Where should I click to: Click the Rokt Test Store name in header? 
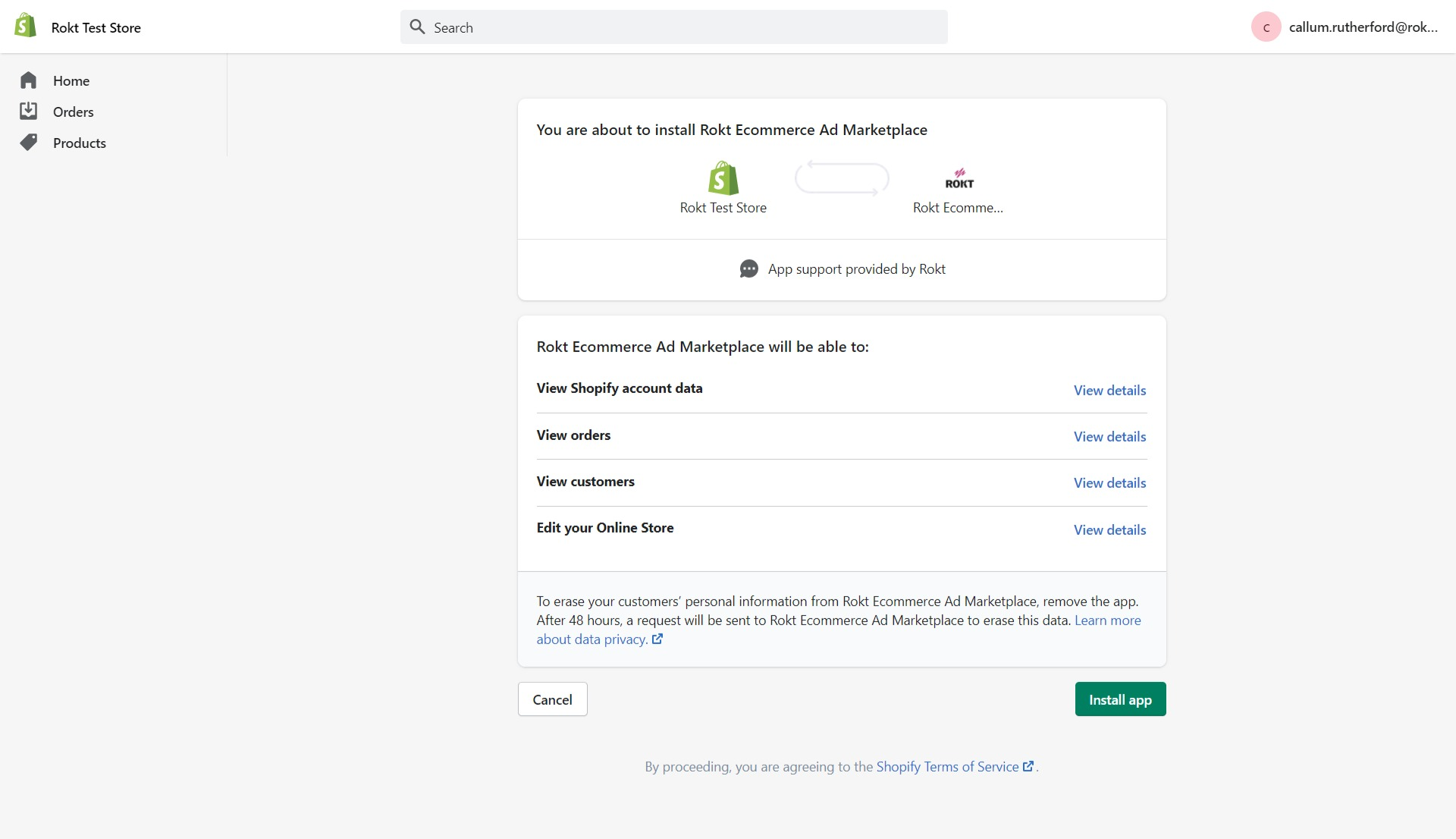pyautogui.click(x=96, y=27)
